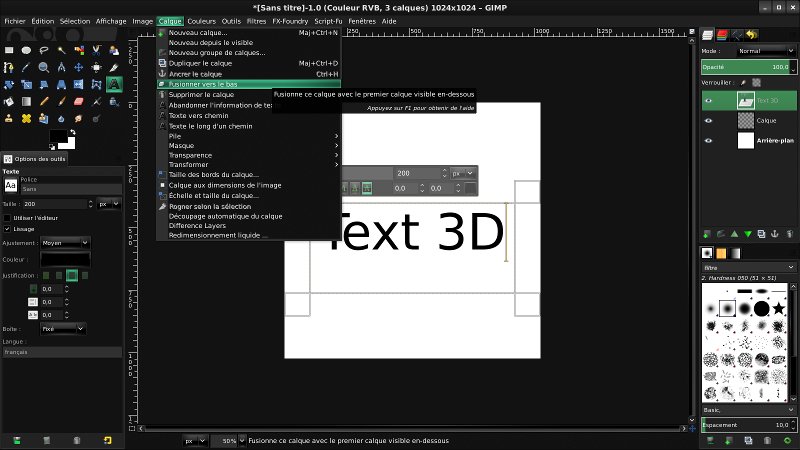Adjust the brush Espacement slider

point(748,425)
